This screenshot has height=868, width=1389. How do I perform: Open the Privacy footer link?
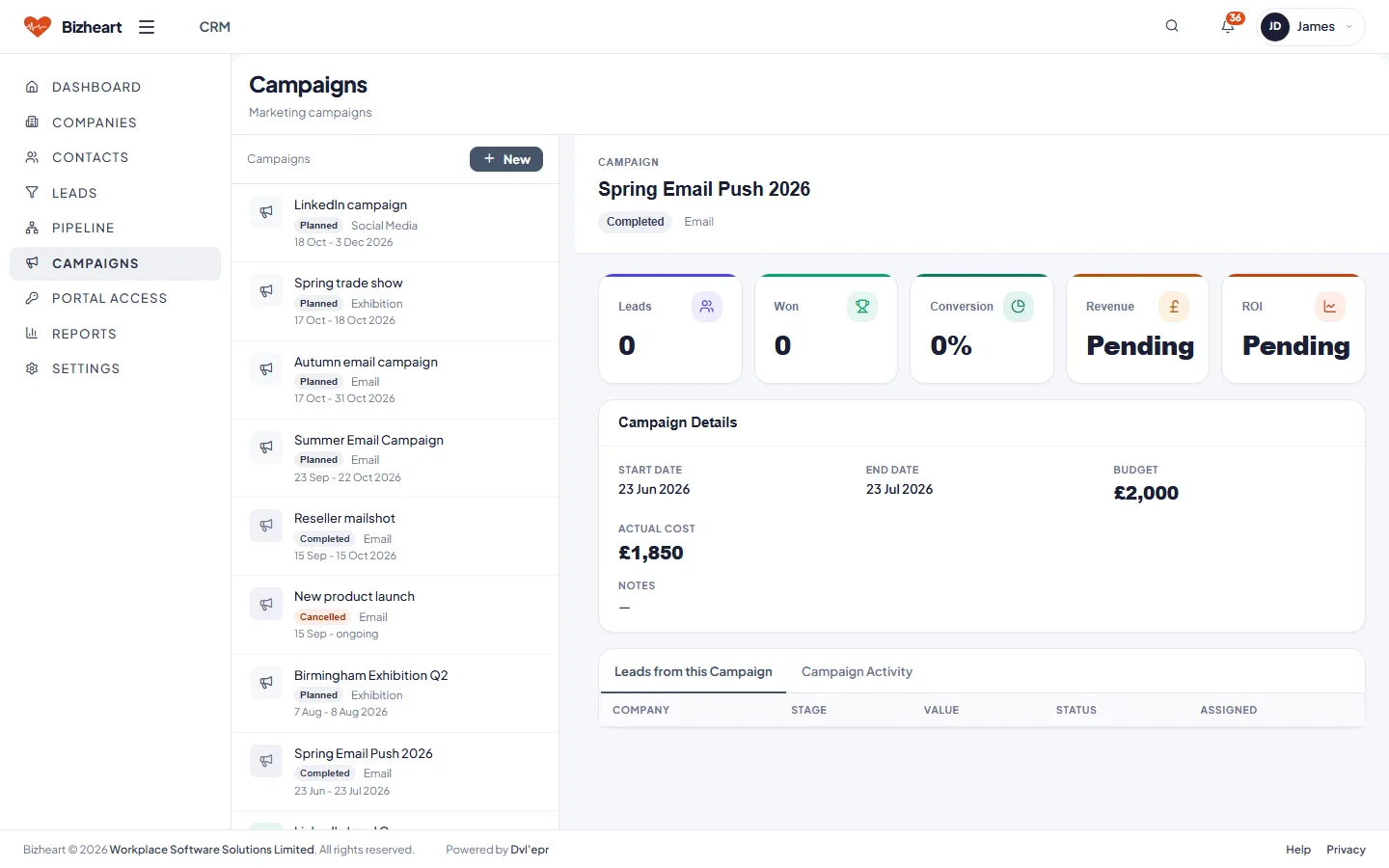[x=1346, y=850]
